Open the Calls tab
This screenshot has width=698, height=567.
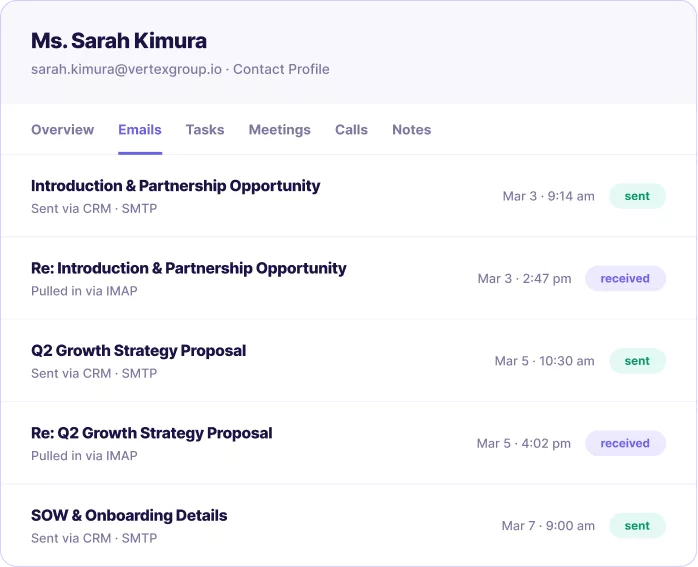tap(351, 130)
